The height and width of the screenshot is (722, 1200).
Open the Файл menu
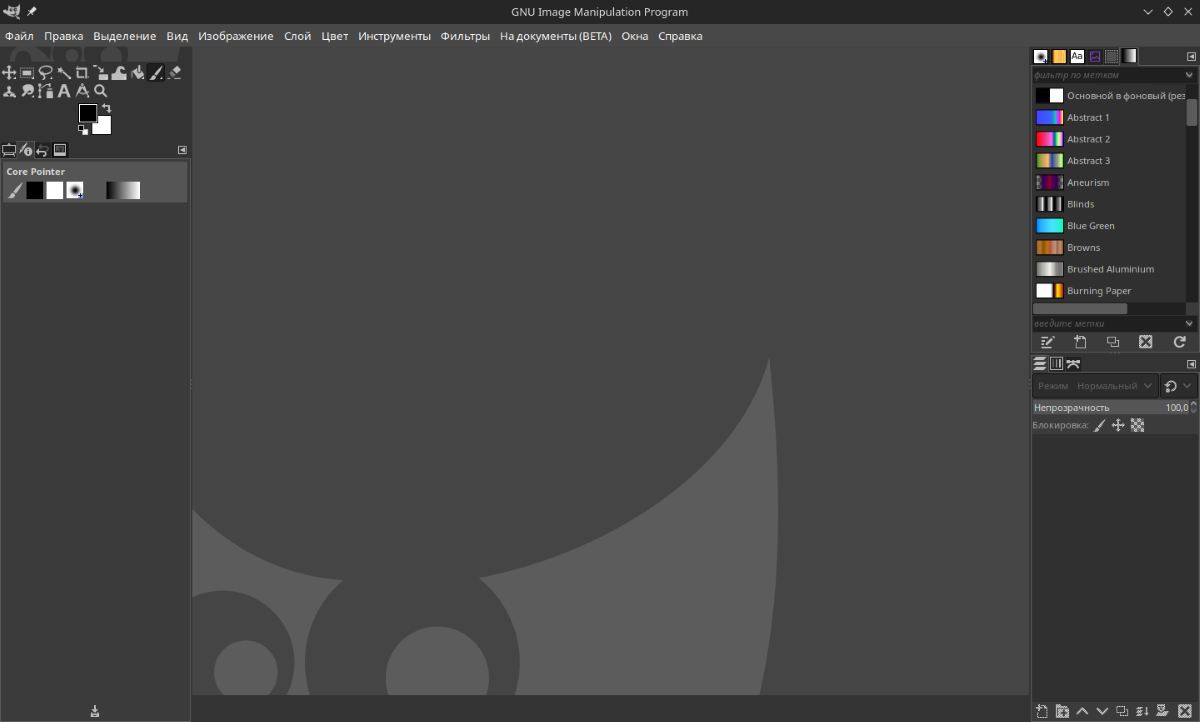click(19, 36)
